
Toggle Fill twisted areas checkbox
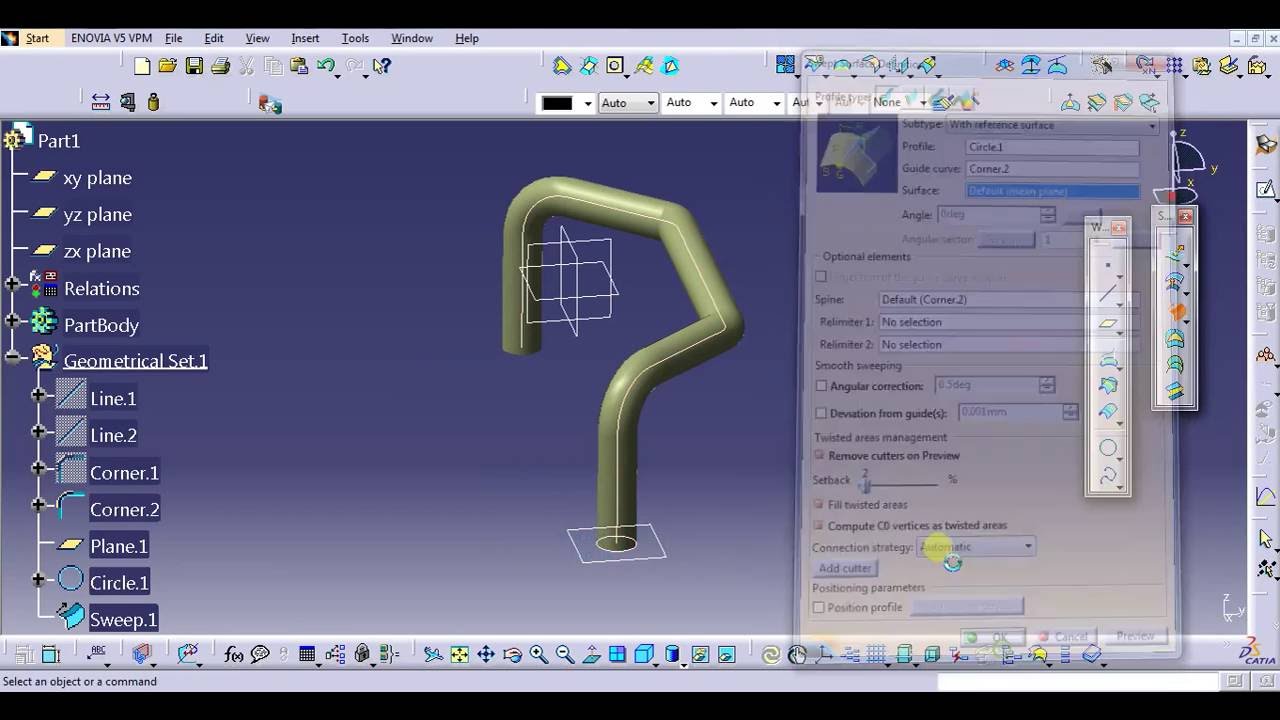[819, 504]
